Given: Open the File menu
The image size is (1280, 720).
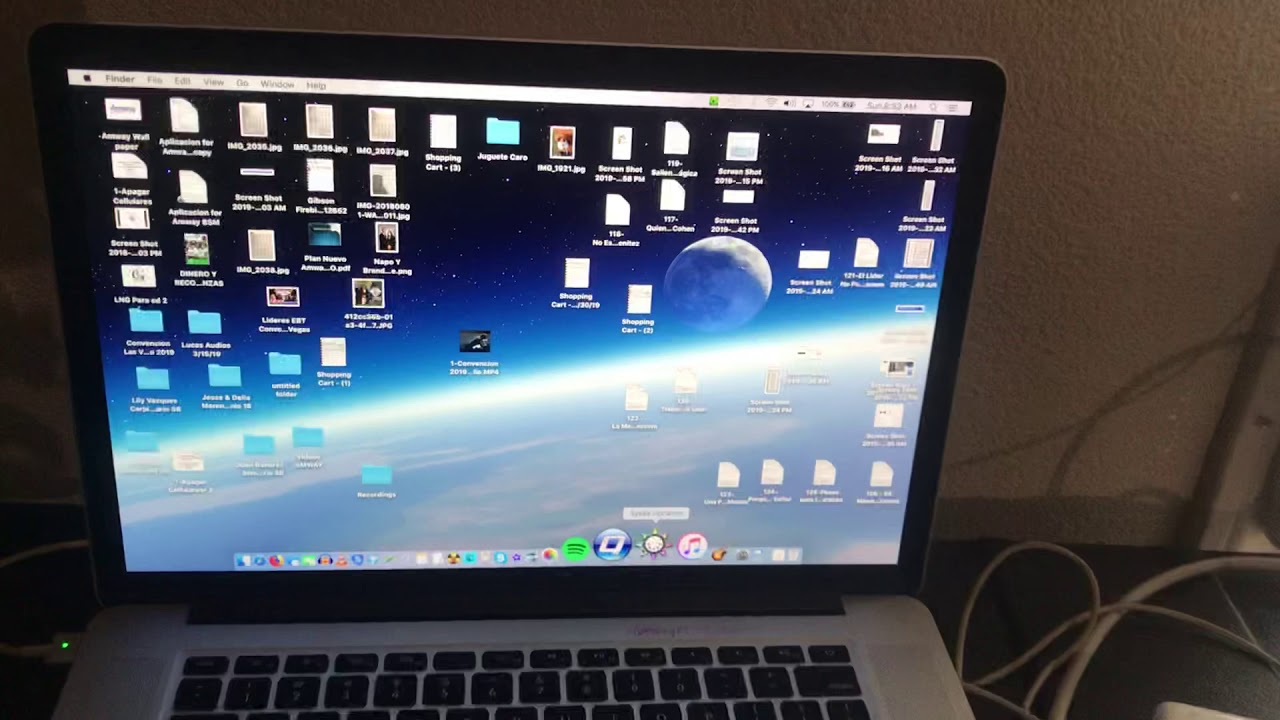Looking at the screenshot, I should (155, 80).
